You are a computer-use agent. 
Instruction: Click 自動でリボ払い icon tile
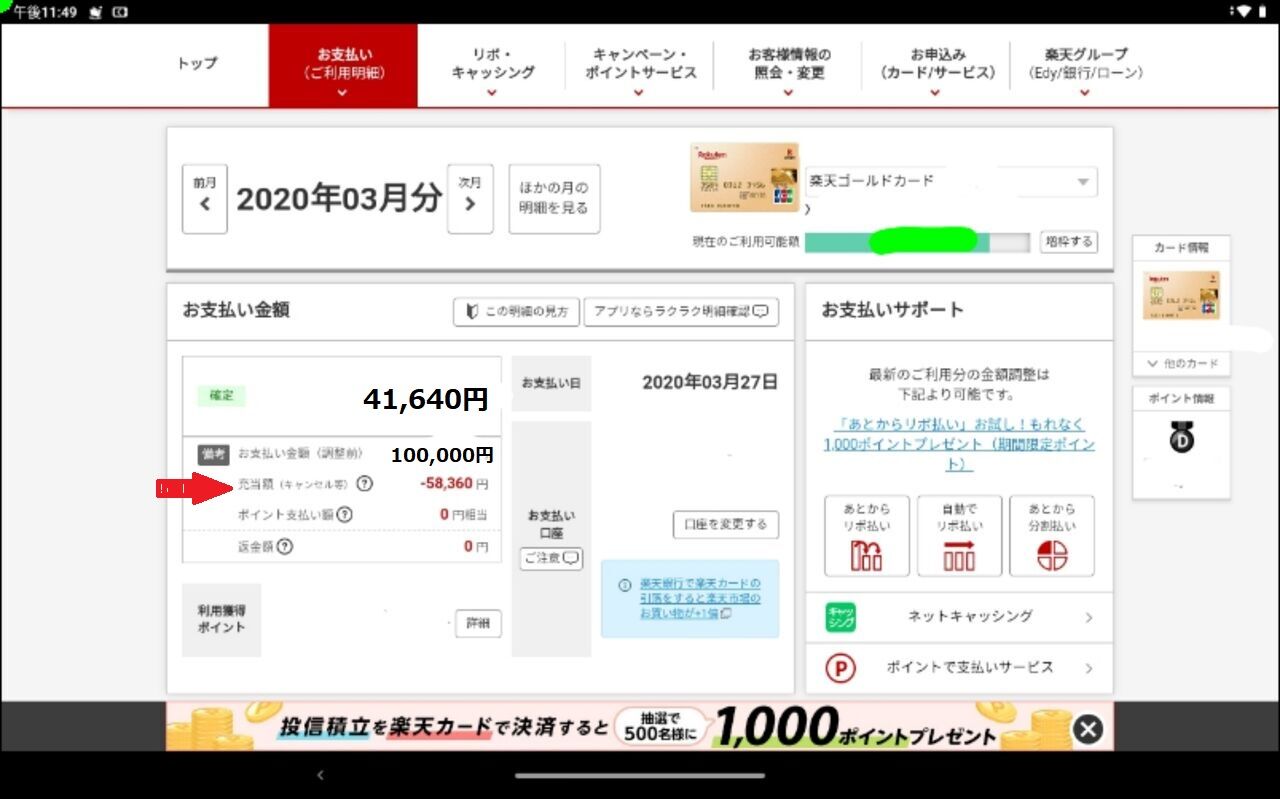[x=959, y=536]
